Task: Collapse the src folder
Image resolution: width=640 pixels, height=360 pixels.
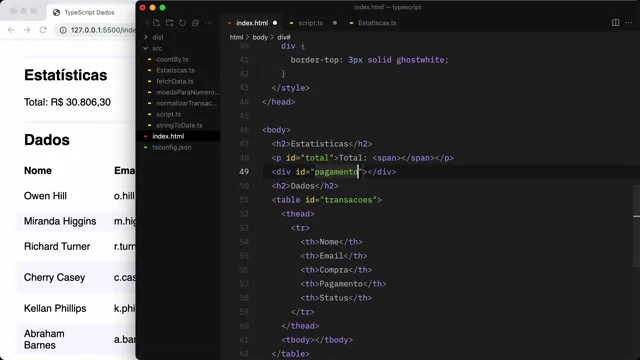Action: pyautogui.click(x=157, y=48)
